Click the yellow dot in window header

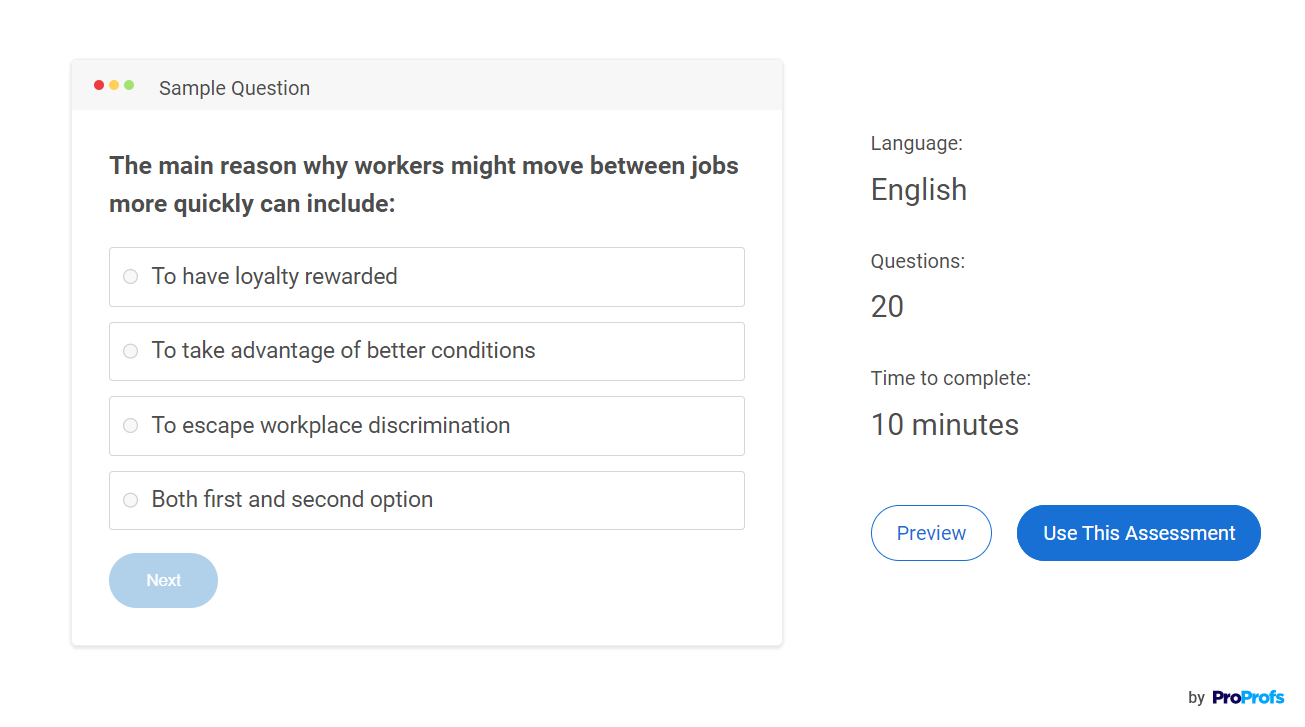tap(114, 85)
